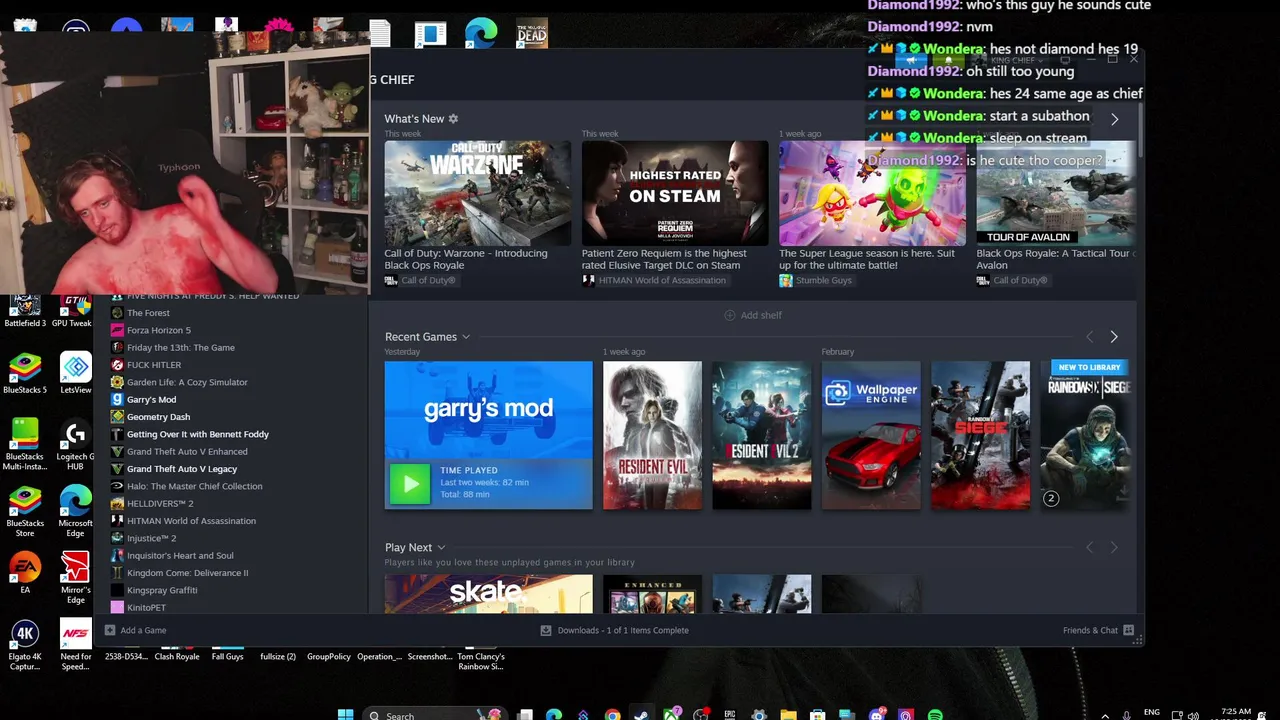
Task: Select HITMAN World of Assassination in library
Action: point(191,521)
